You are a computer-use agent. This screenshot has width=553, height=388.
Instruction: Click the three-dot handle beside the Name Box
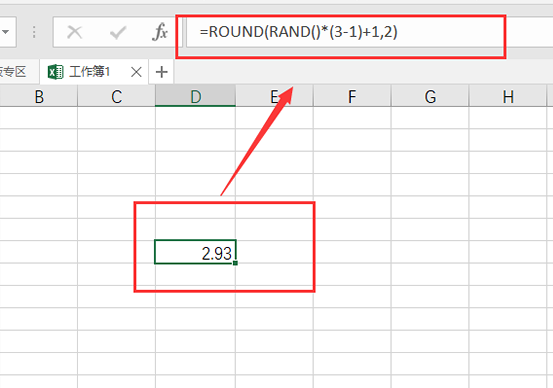pos(34,32)
